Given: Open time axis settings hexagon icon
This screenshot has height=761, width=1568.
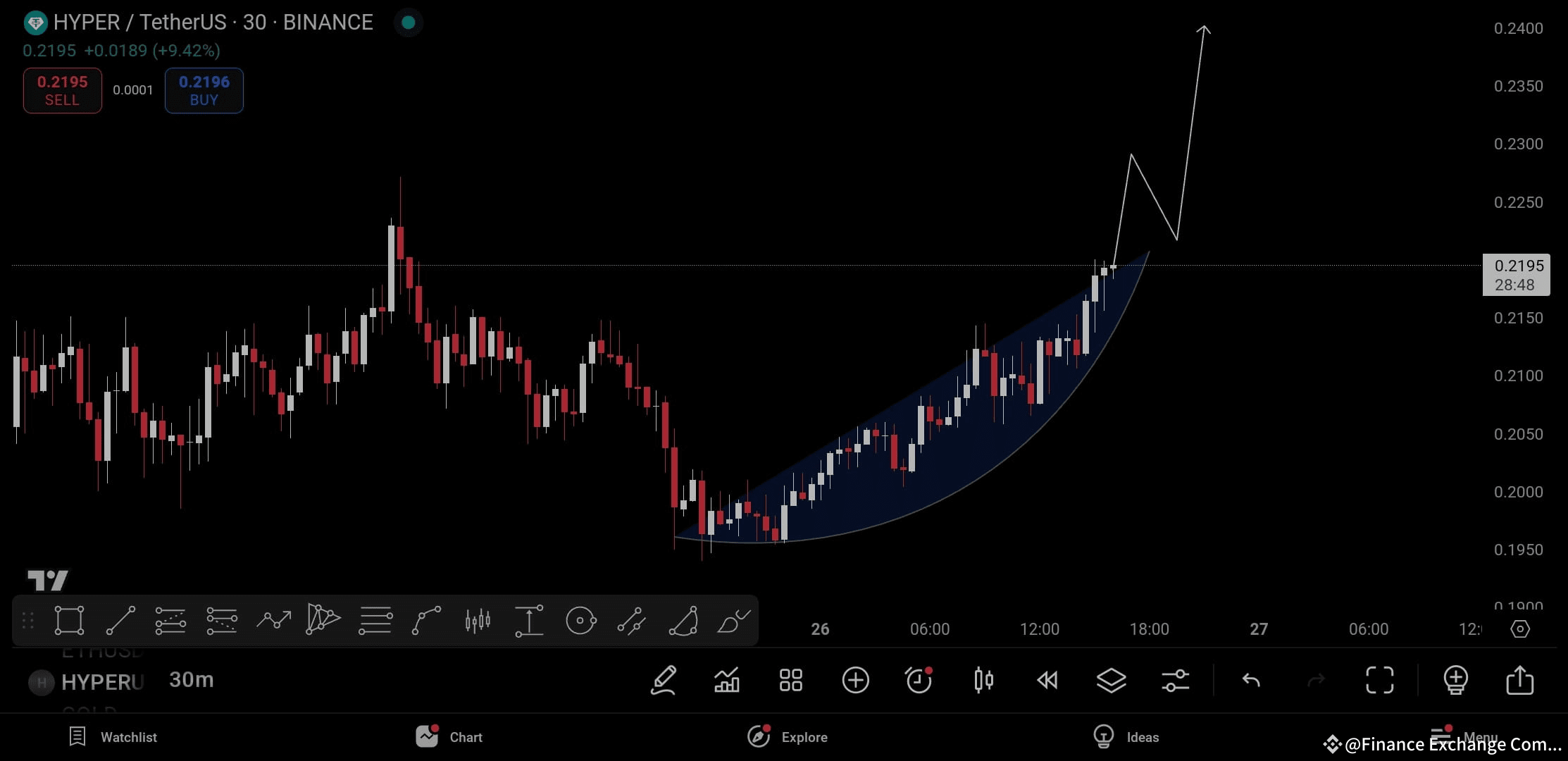Looking at the screenshot, I should point(1520,629).
